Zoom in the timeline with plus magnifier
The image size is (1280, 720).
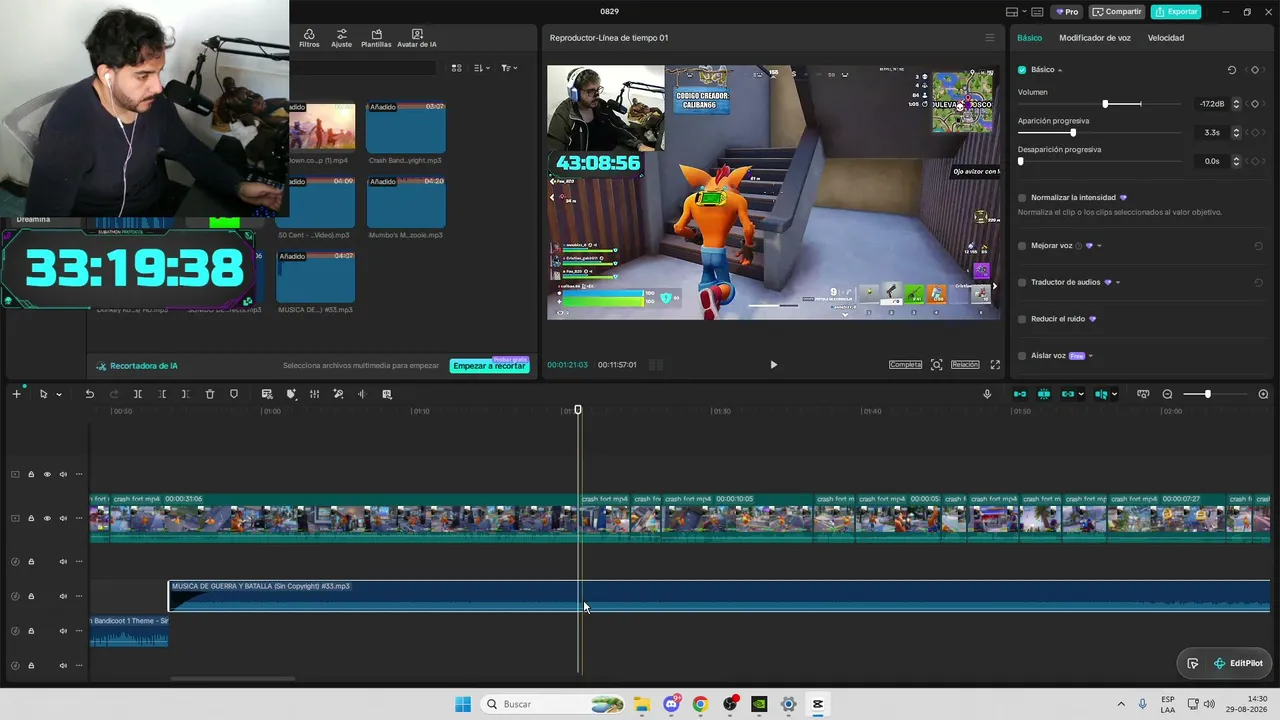[1263, 394]
